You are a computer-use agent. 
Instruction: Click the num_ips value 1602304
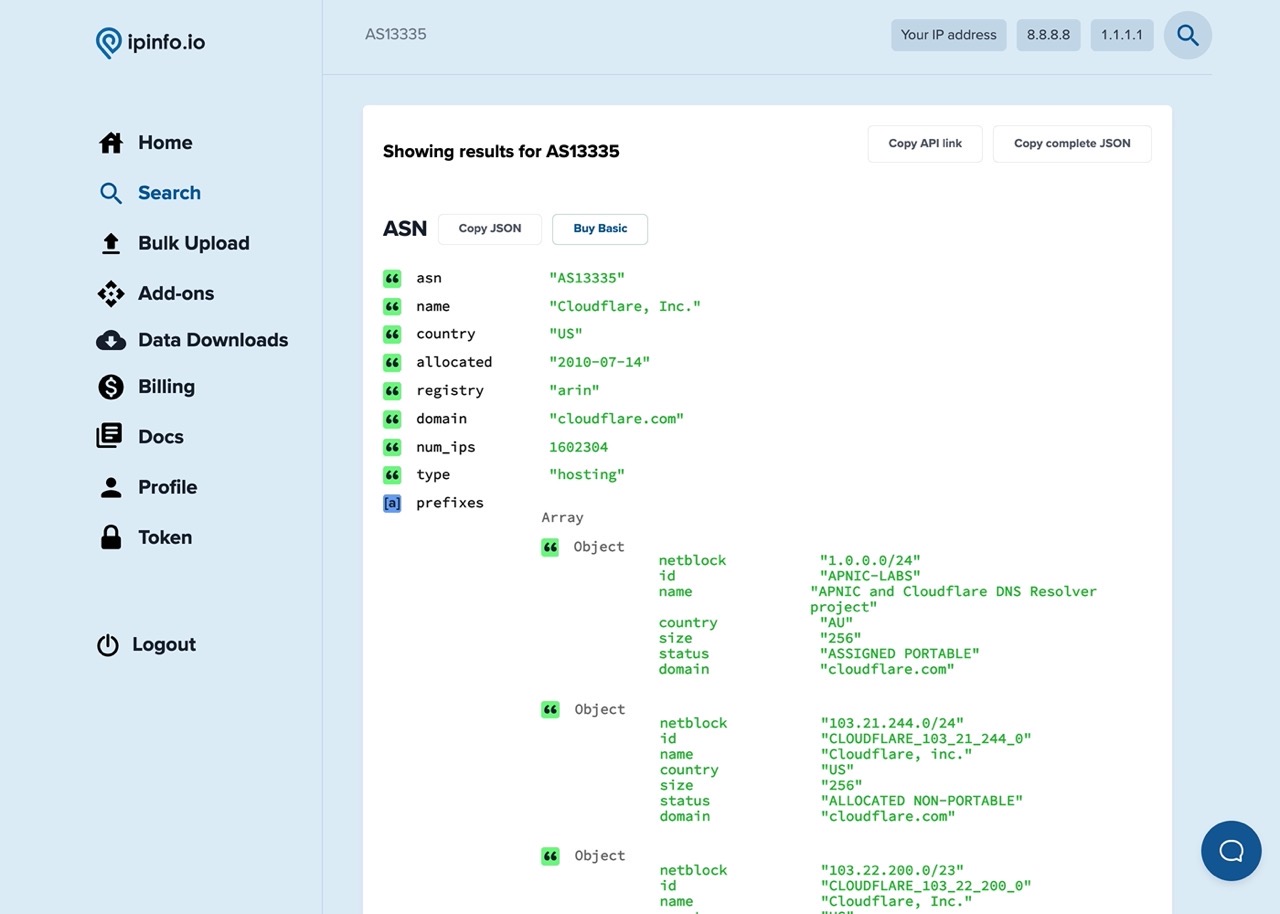tap(578, 447)
